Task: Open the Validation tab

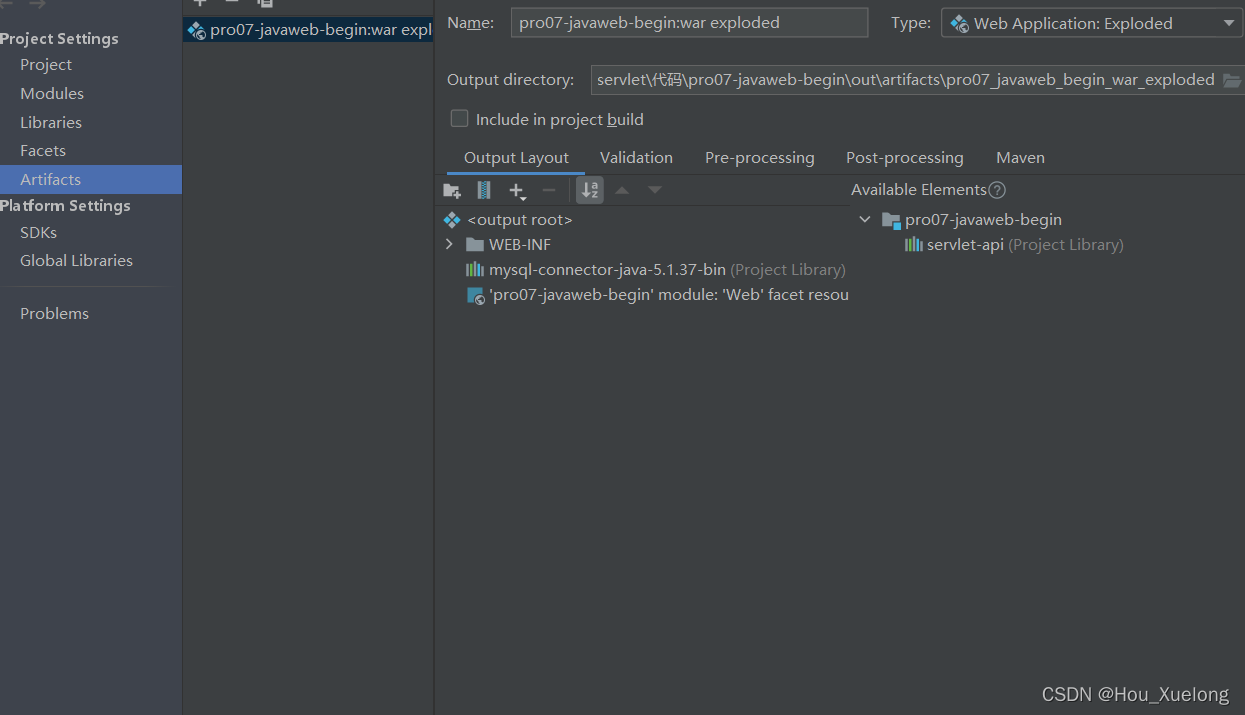Action: tap(636, 157)
